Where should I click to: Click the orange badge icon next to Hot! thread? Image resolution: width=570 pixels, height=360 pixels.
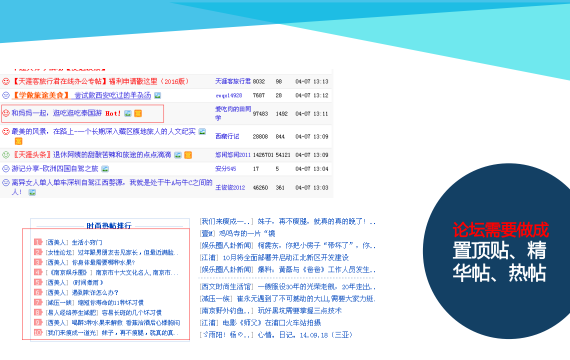pyautogui.click(x=138, y=113)
